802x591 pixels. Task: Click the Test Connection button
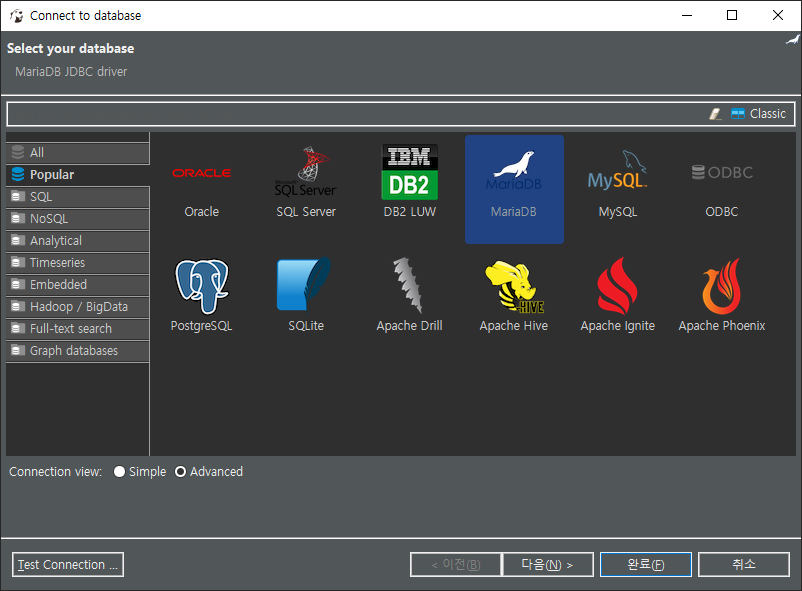(68, 564)
